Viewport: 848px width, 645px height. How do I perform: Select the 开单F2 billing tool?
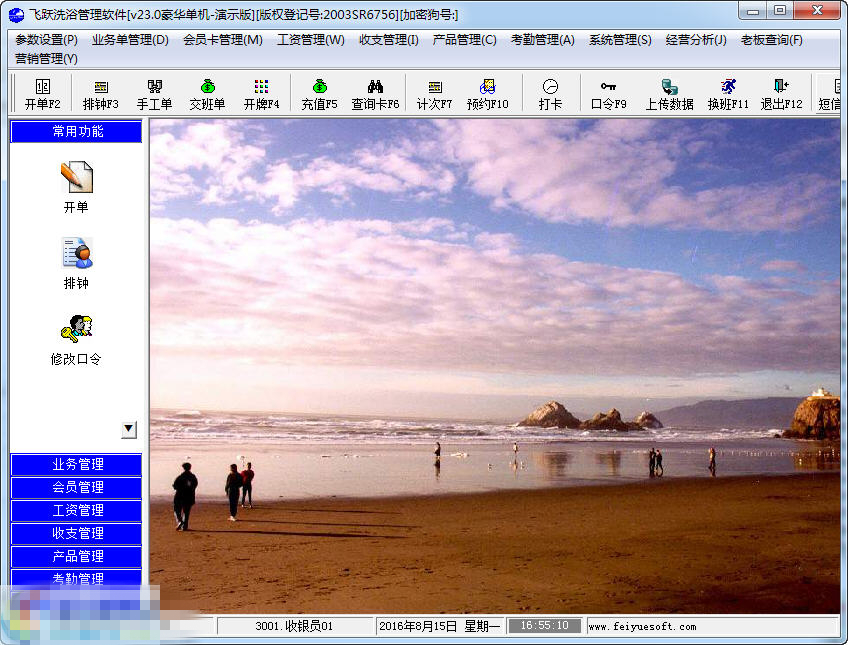click(x=41, y=93)
